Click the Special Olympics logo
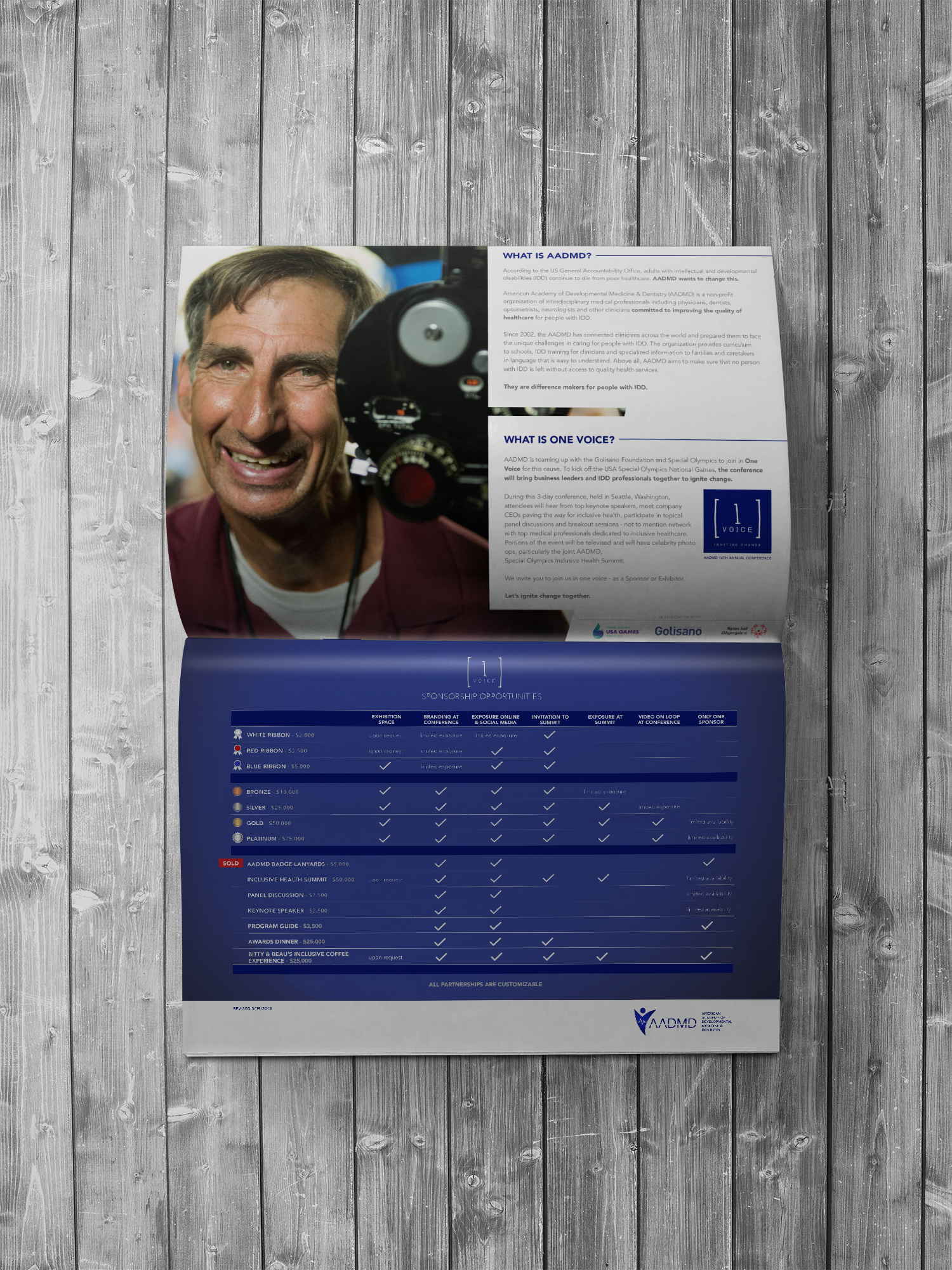 pyautogui.click(x=744, y=631)
